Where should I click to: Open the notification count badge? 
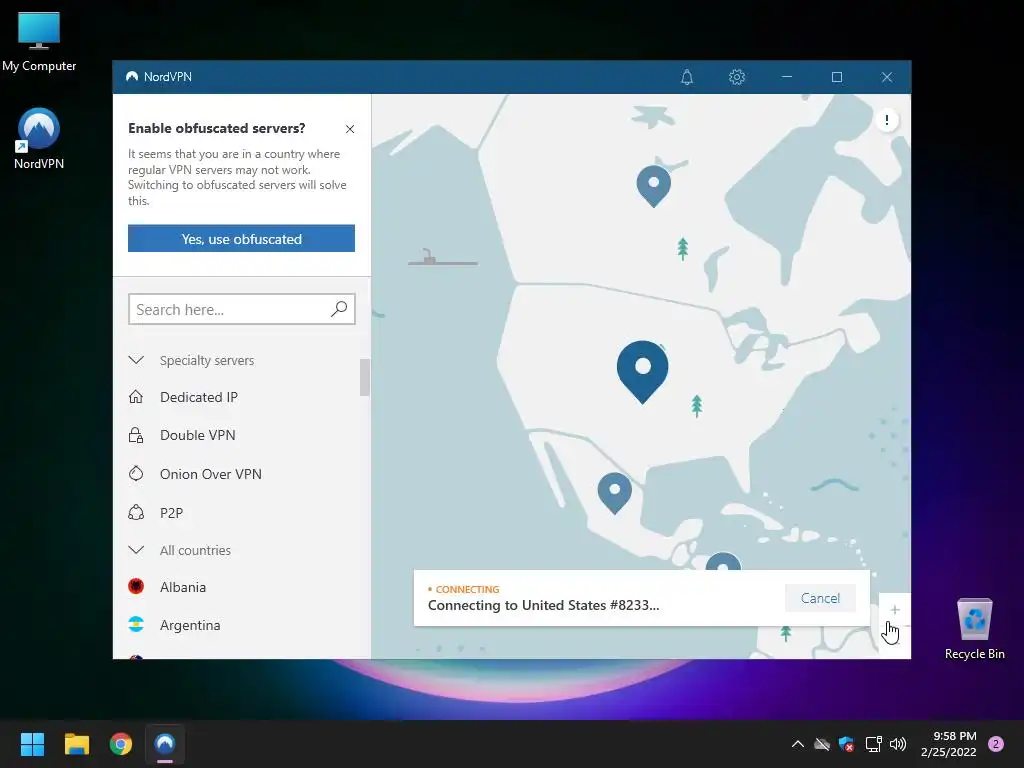pyautogui.click(x=996, y=744)
